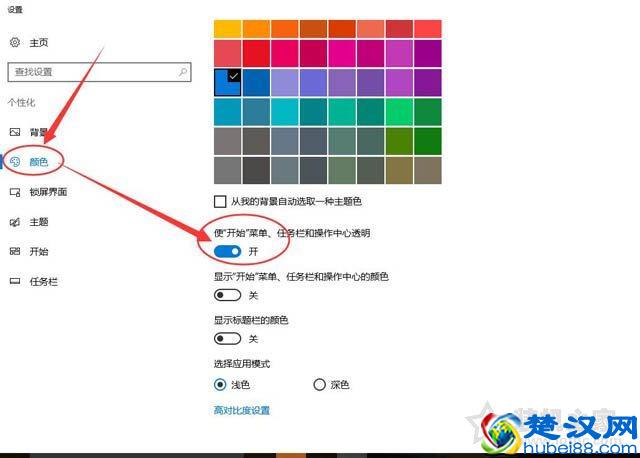The image size is (640, 458).
Task: Choose the darkest charcoal gray swatch
Action: tap(256, 170)
